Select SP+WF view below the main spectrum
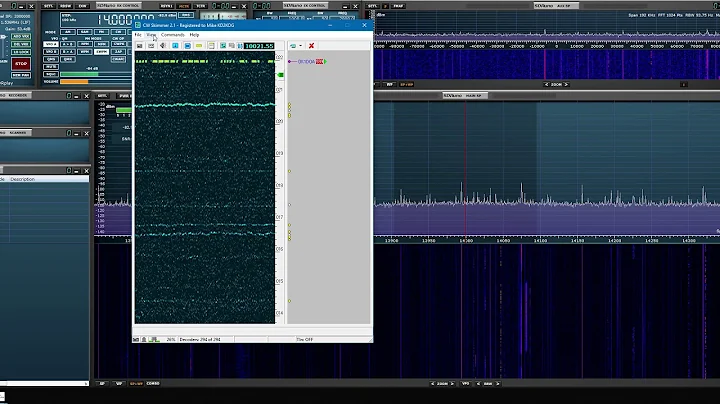The height and width of the screenshot is (404, 720). click(x=136, y=383)
